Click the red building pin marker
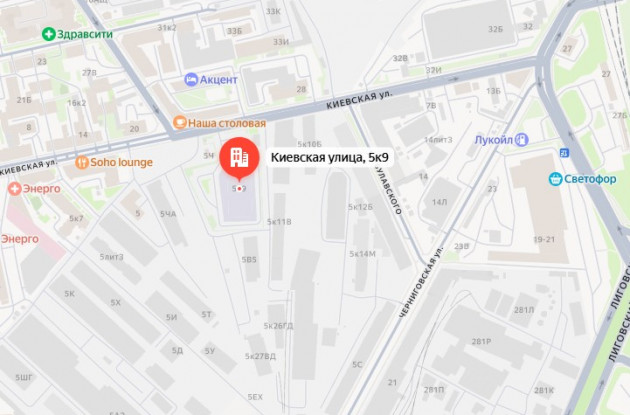Image resolution: width=630 pixels, height=415 pixels. (239, 157)
